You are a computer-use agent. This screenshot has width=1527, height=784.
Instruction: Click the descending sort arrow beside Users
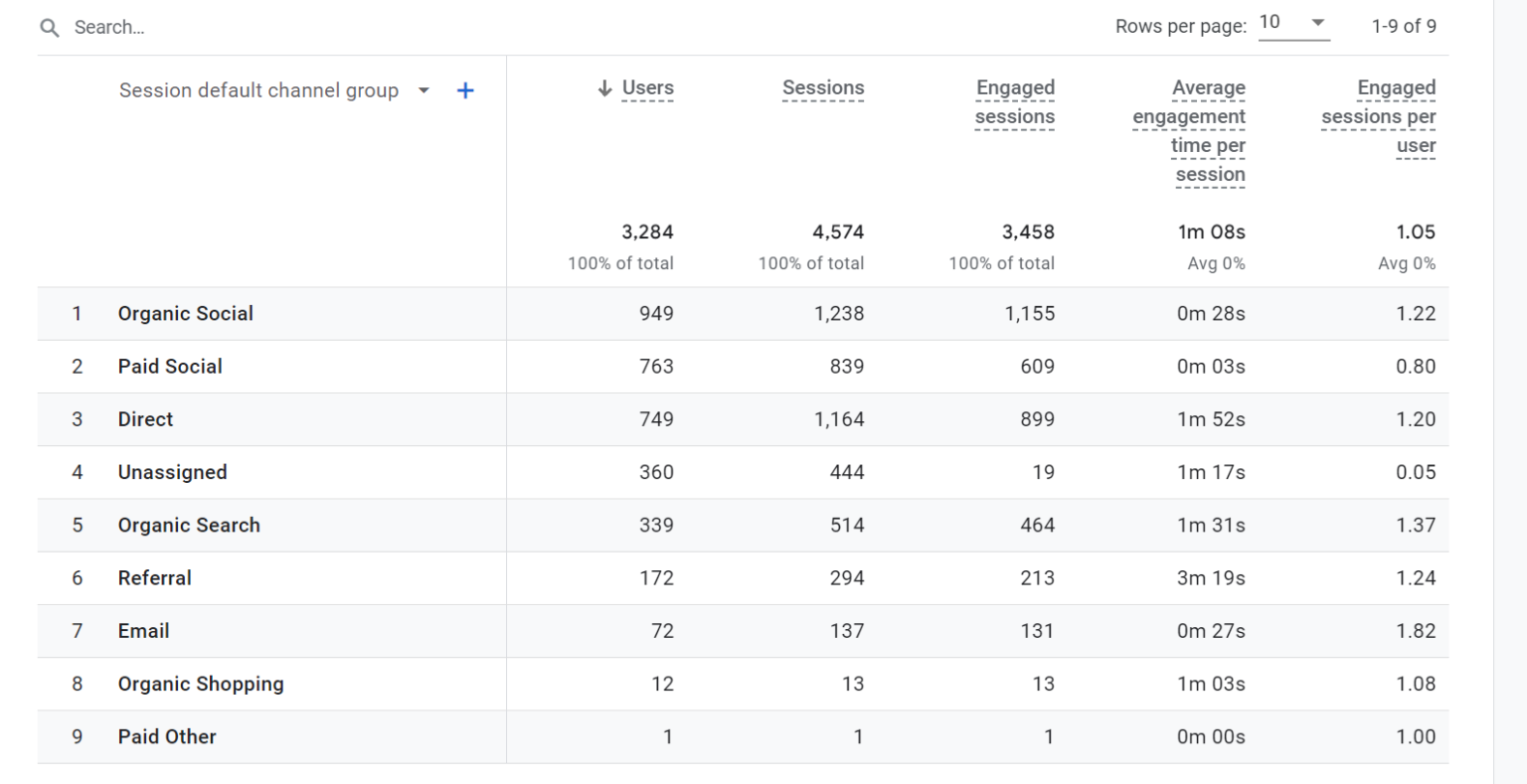(x=604, y=88)
